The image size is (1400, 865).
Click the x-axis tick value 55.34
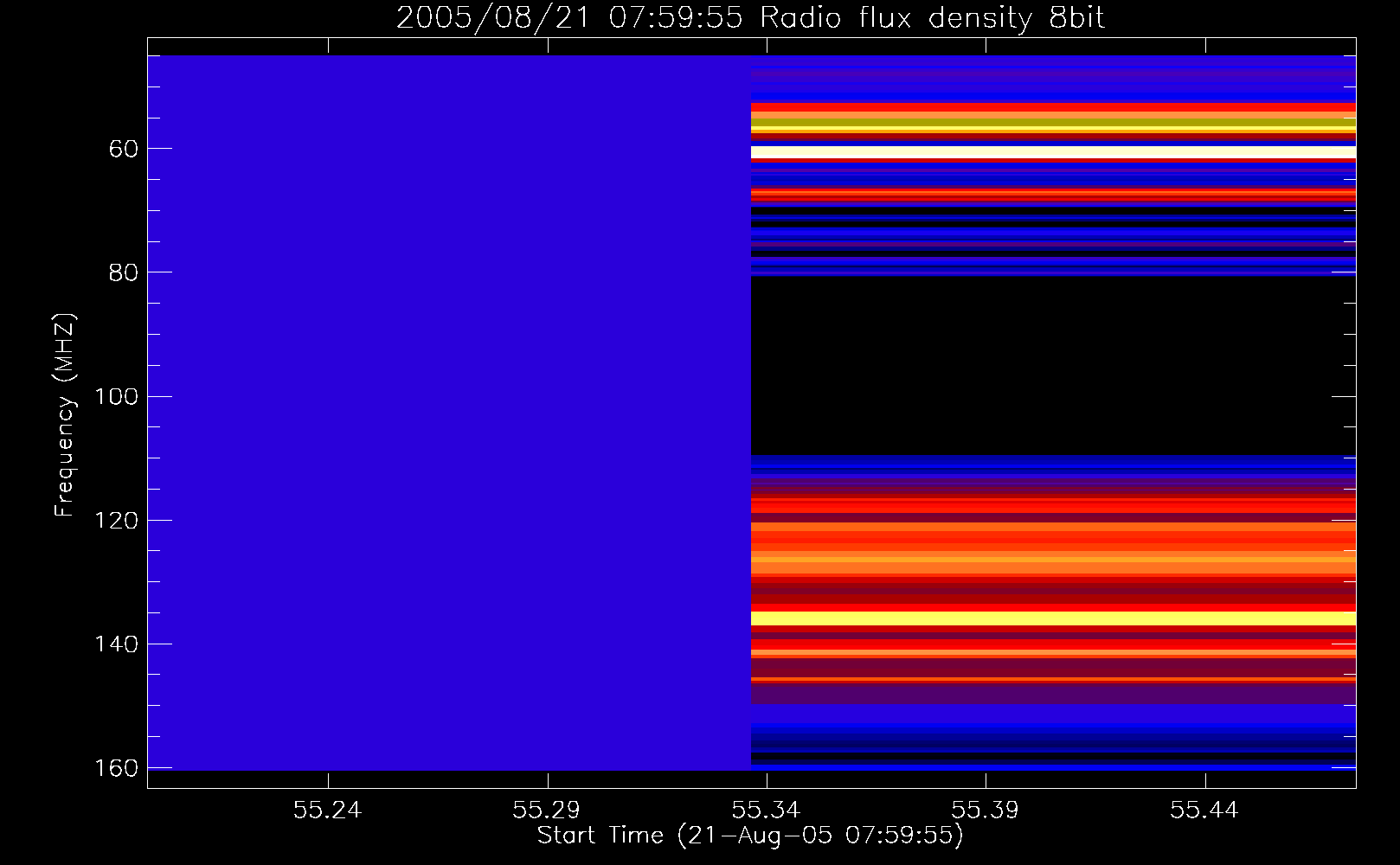point(766,810)
